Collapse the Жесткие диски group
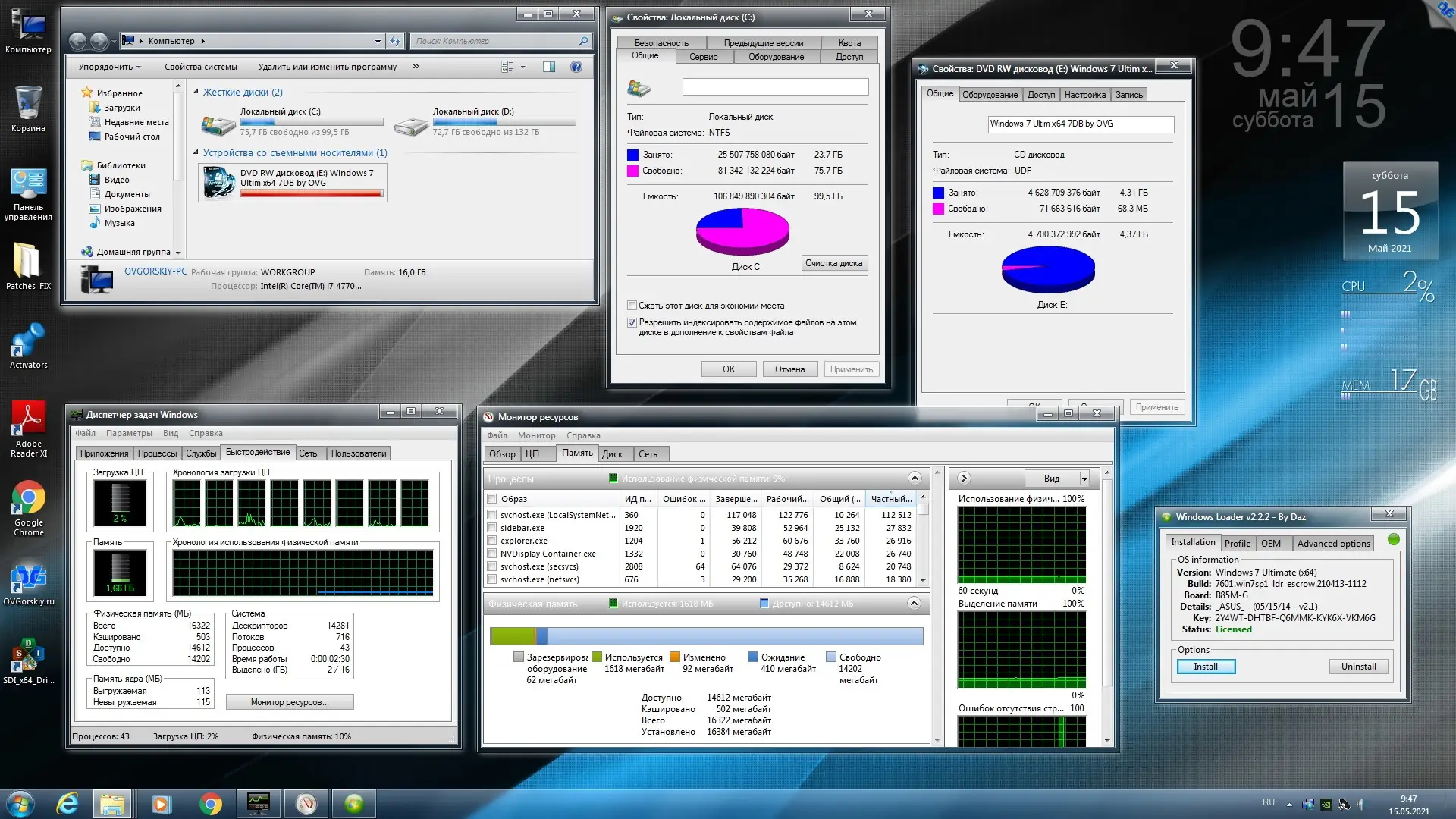 [196, 92]
